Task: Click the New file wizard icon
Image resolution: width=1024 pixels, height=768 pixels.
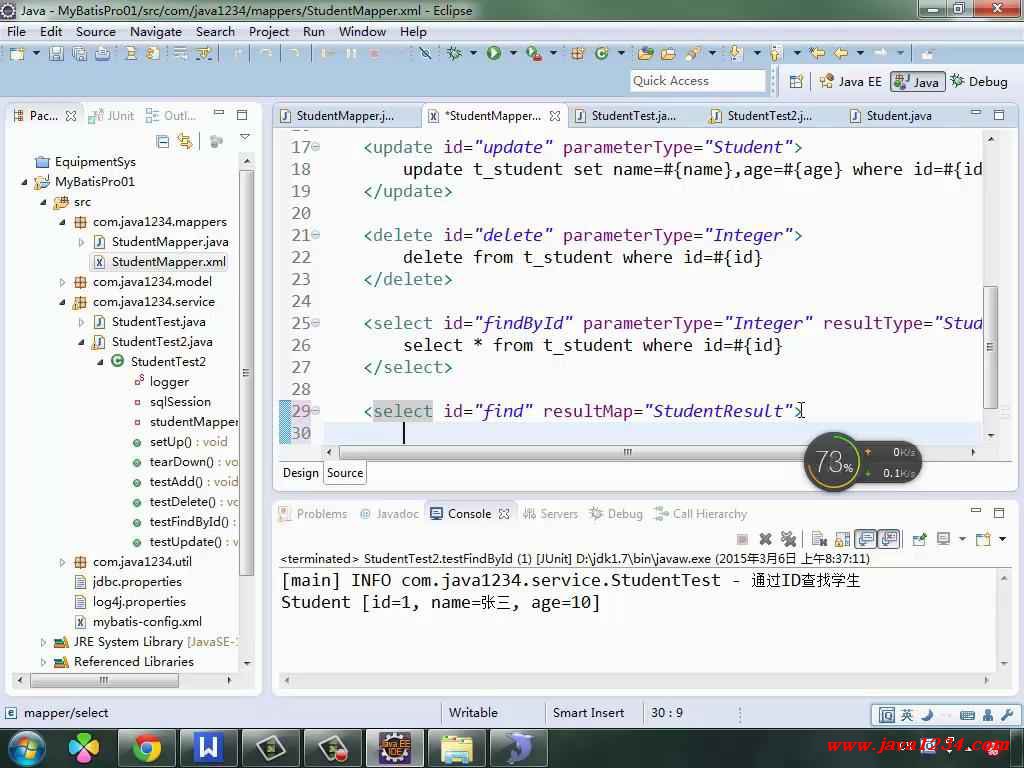Action: [17, 54]
